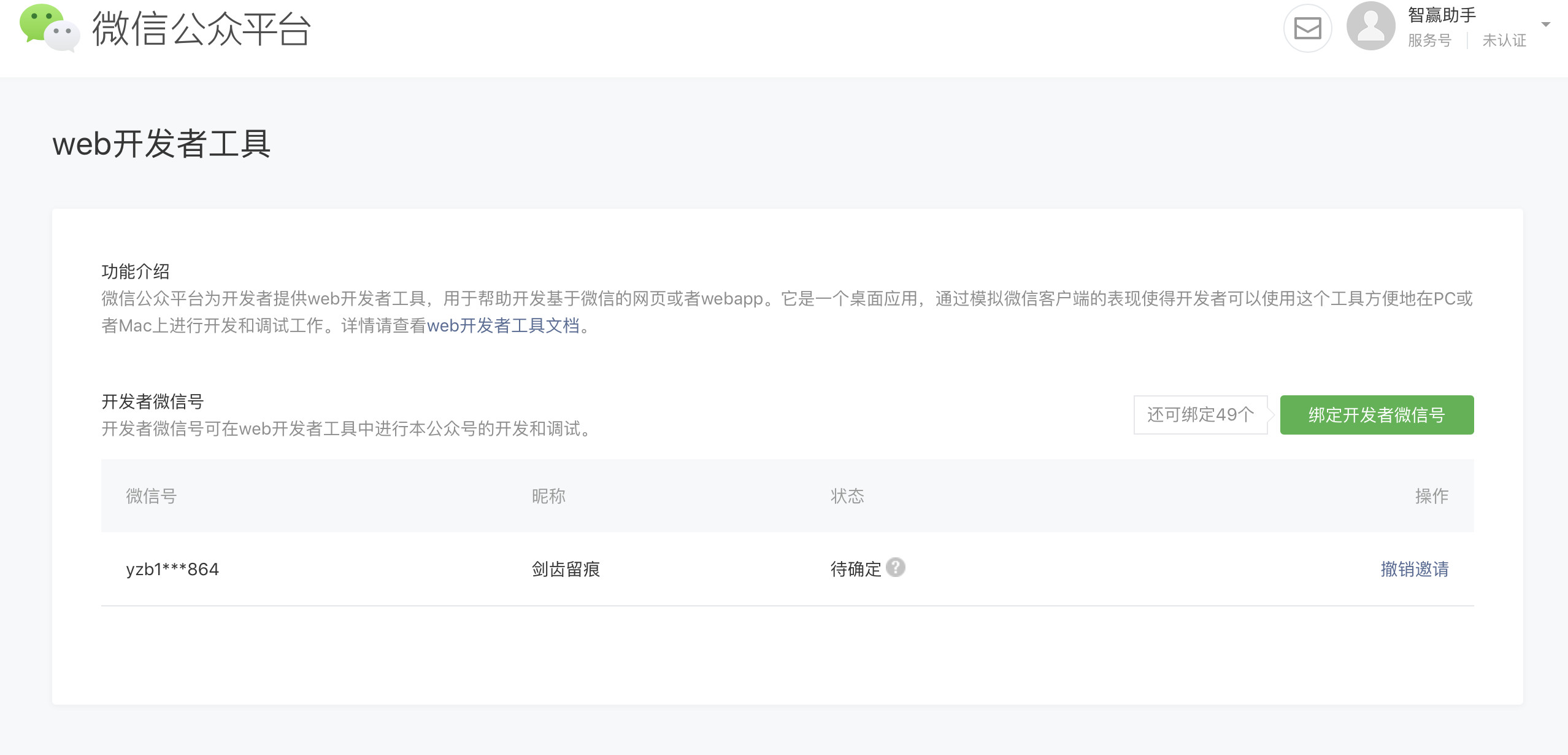Click the 还可绑定49个 tooltip box
Screen dimensions: 1568x755
tap(1201, 415)
